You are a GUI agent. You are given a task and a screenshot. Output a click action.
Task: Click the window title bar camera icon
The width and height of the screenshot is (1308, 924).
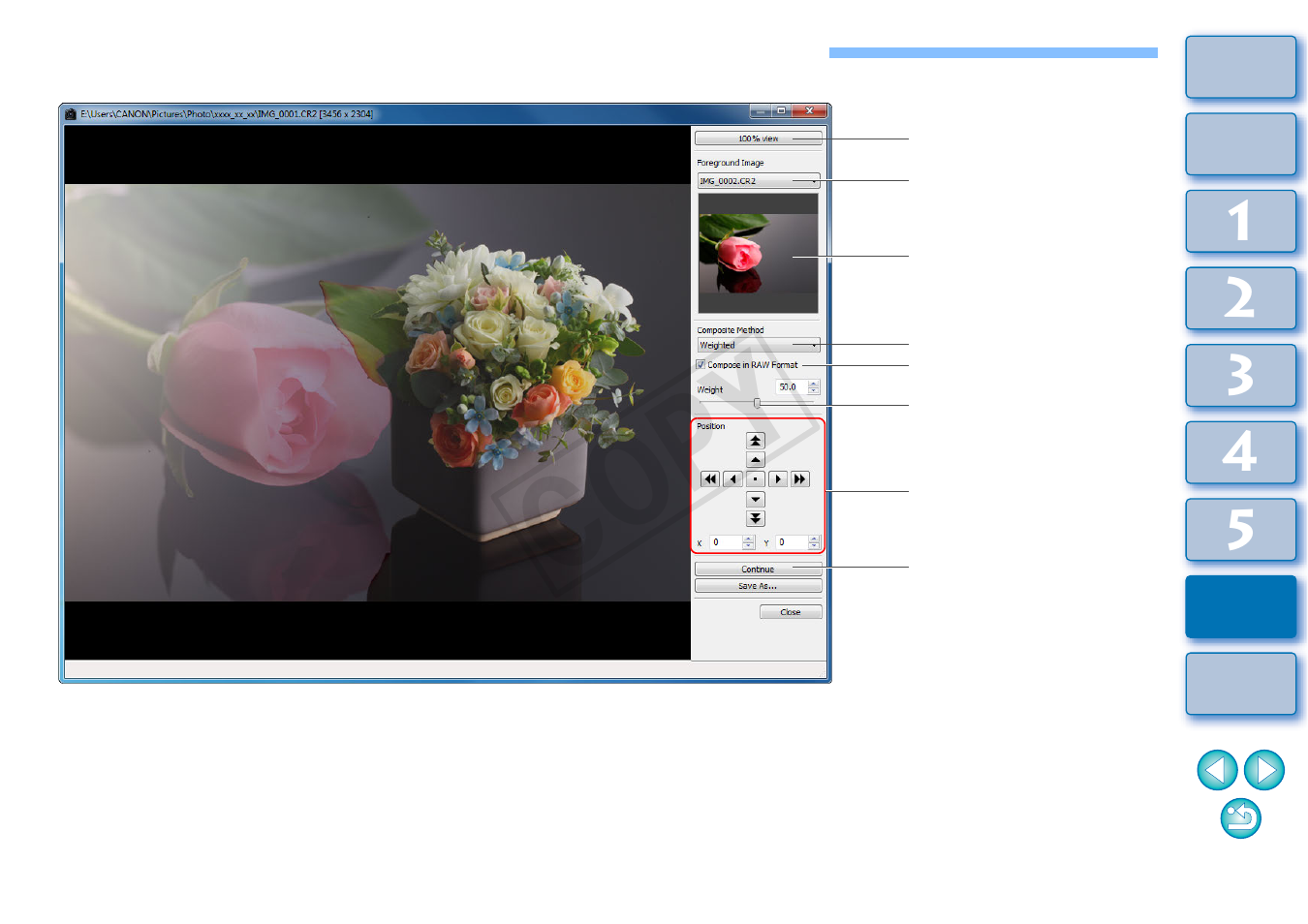(71, 114)
